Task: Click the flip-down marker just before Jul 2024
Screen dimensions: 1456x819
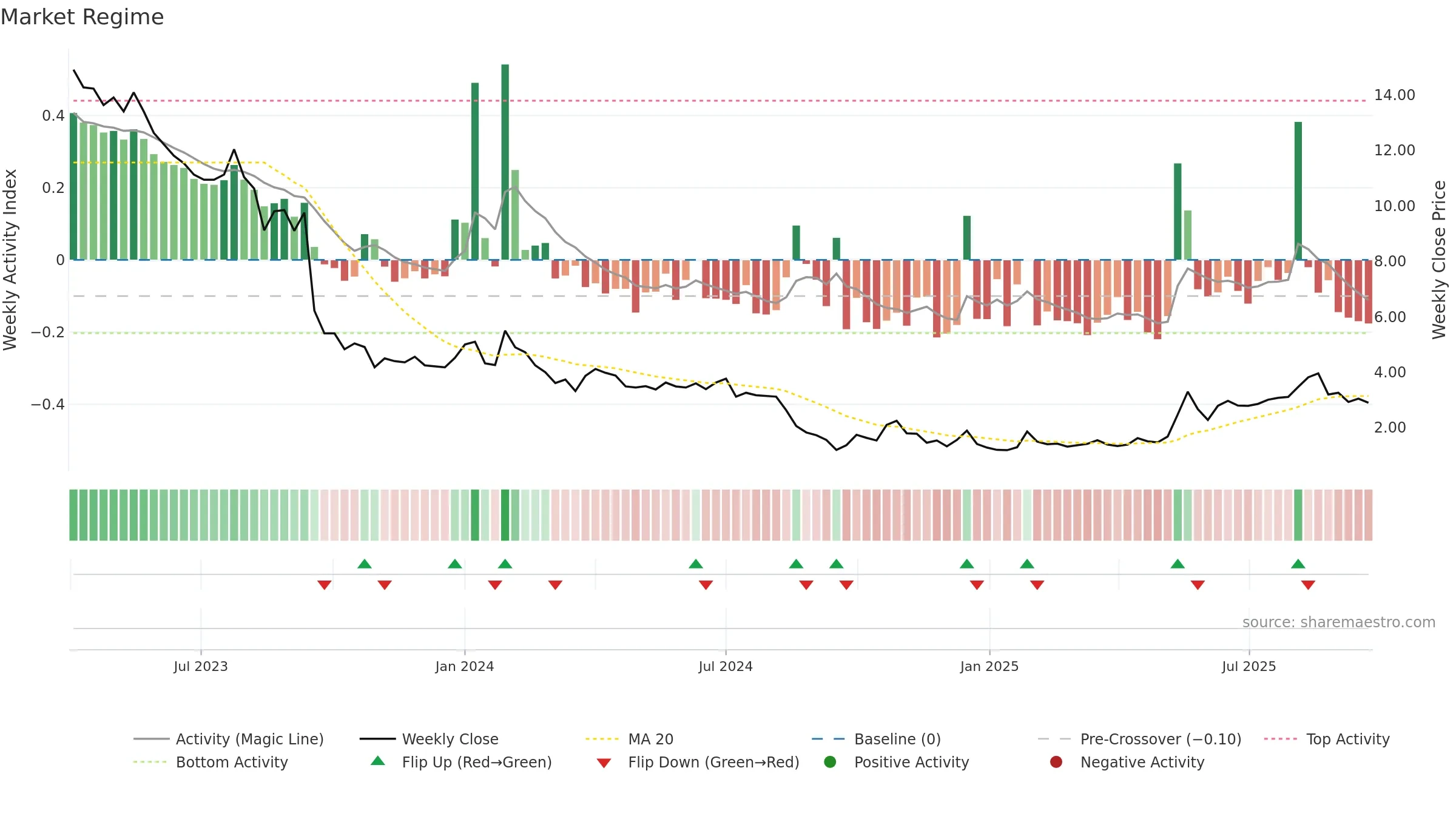Action: pyautogui.click(x=706, y=585)
